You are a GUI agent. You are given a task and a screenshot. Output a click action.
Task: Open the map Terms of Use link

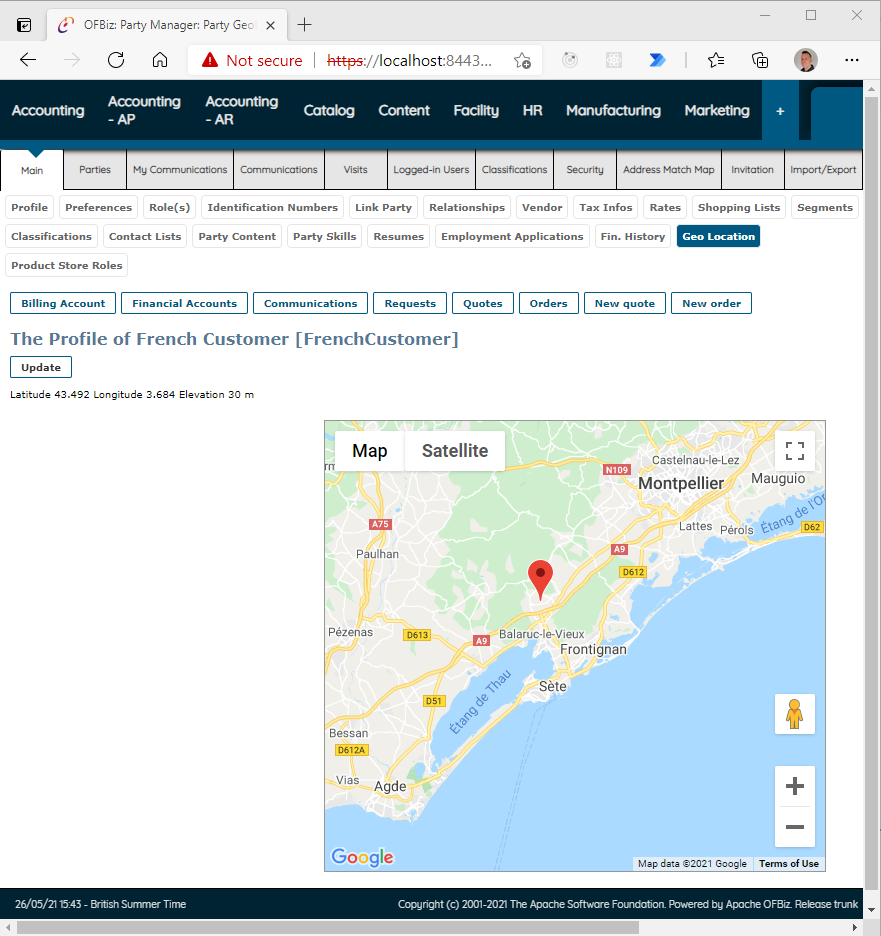coord(788,863)
